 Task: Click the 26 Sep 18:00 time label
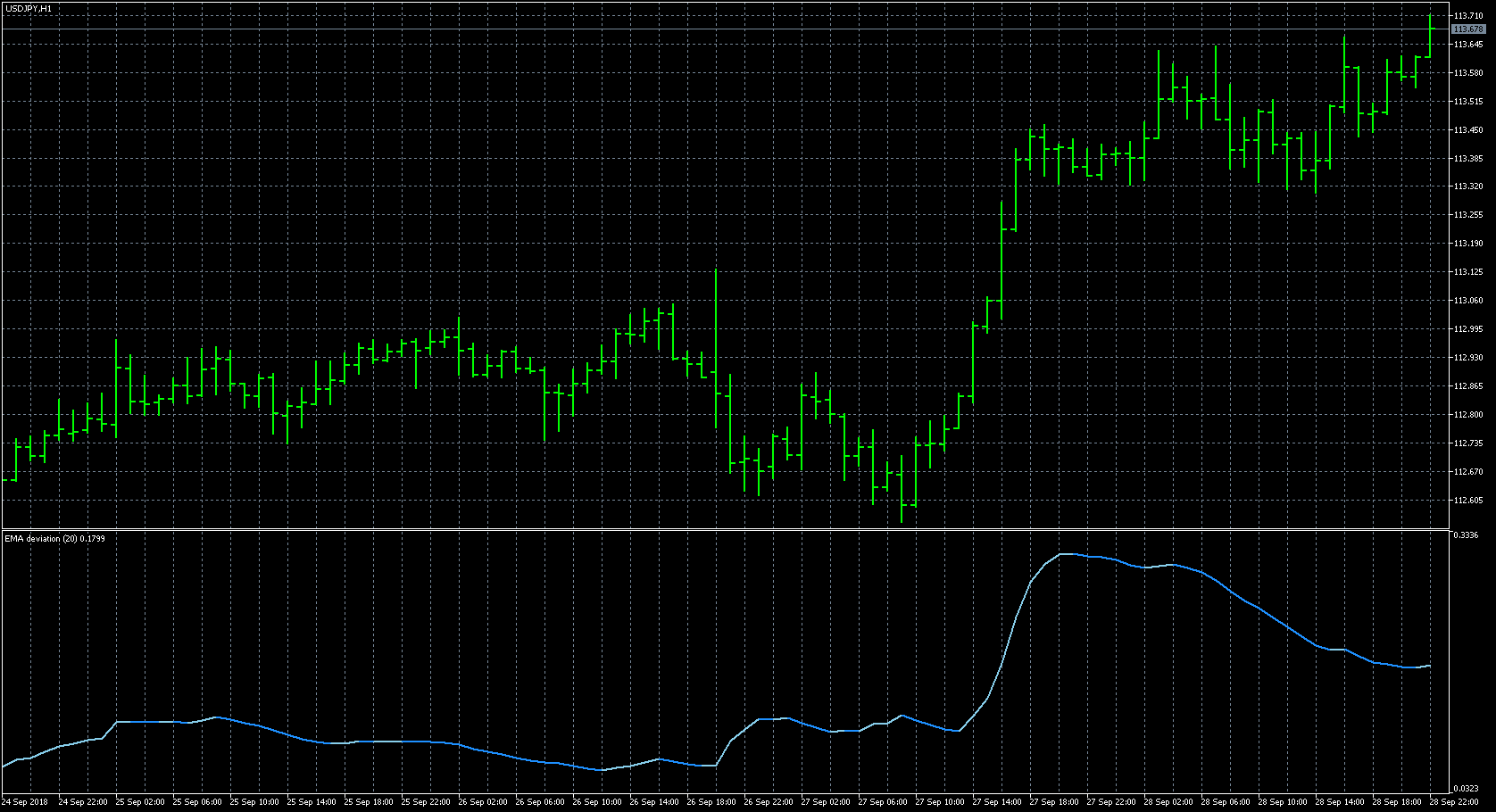pos(711,802)
